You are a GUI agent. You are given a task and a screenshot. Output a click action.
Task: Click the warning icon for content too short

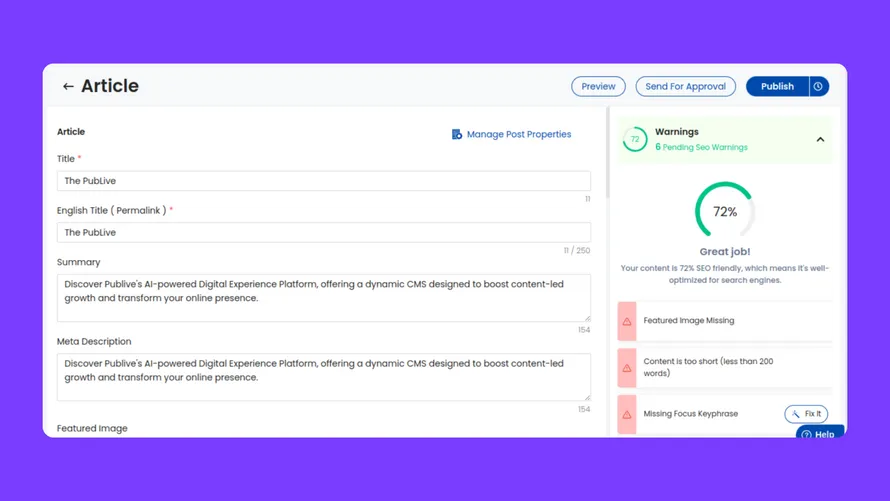click(627, 368)
